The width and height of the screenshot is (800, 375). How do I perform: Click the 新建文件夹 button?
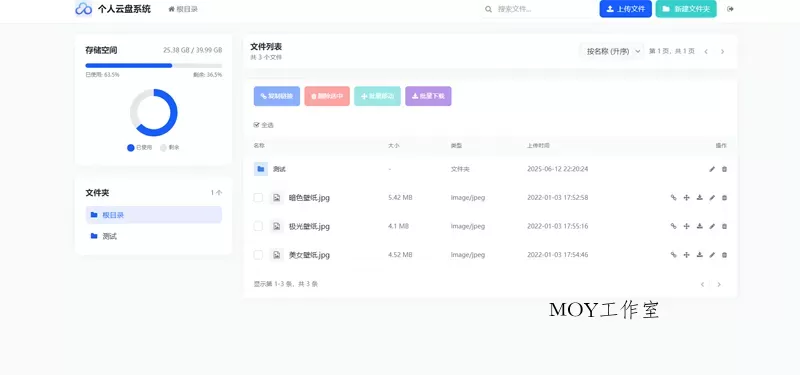coord(686,9)
